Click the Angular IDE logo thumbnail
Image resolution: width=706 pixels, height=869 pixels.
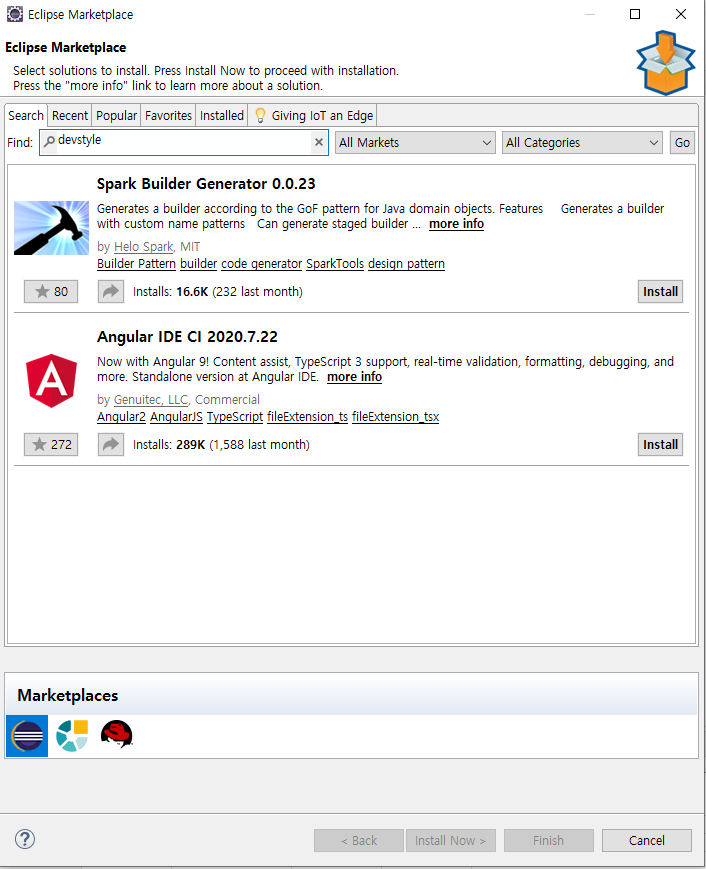pyautogui.click(x=52, y=381)
